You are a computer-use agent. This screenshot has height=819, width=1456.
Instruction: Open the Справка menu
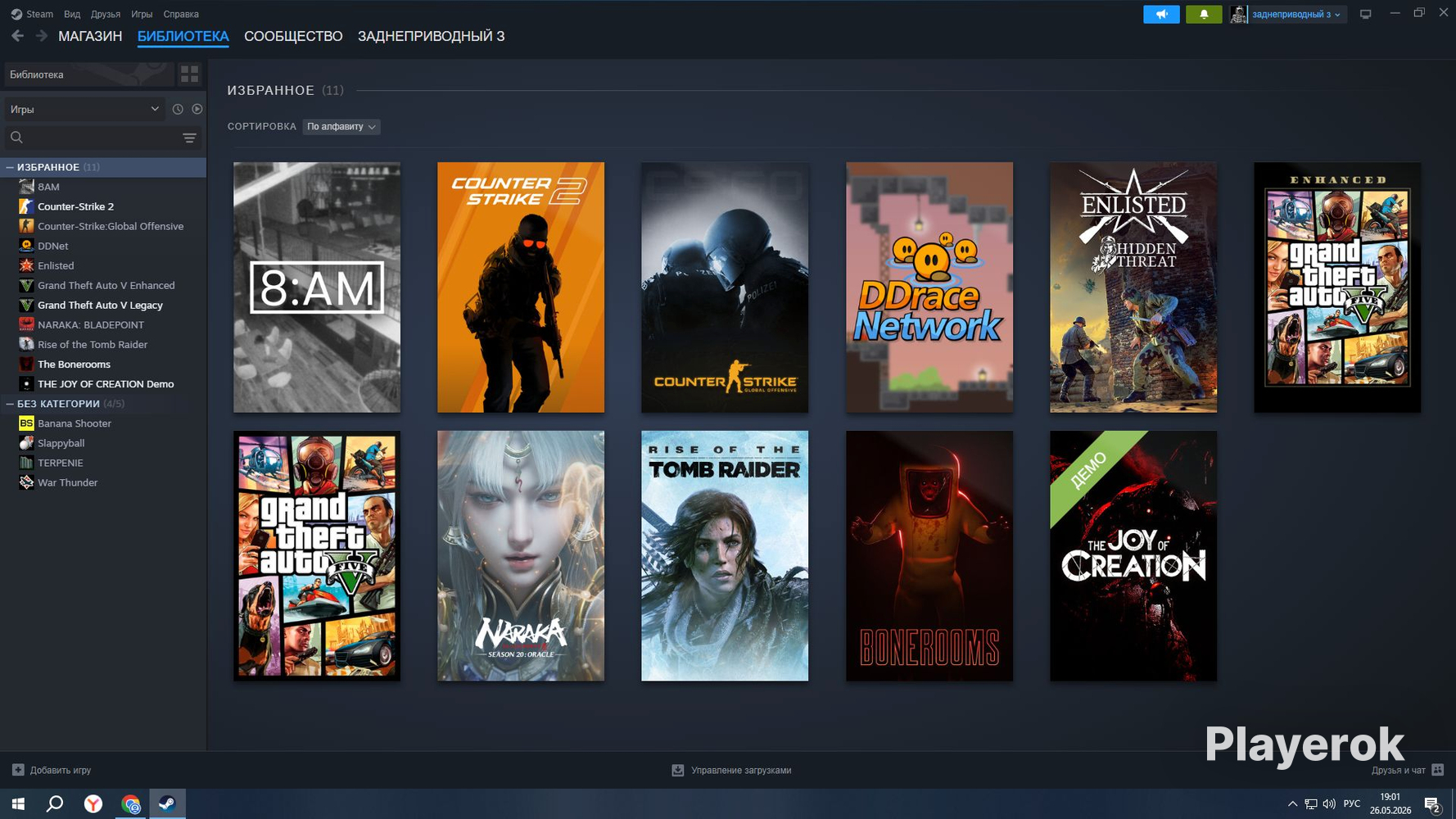[x=181, y=14]
